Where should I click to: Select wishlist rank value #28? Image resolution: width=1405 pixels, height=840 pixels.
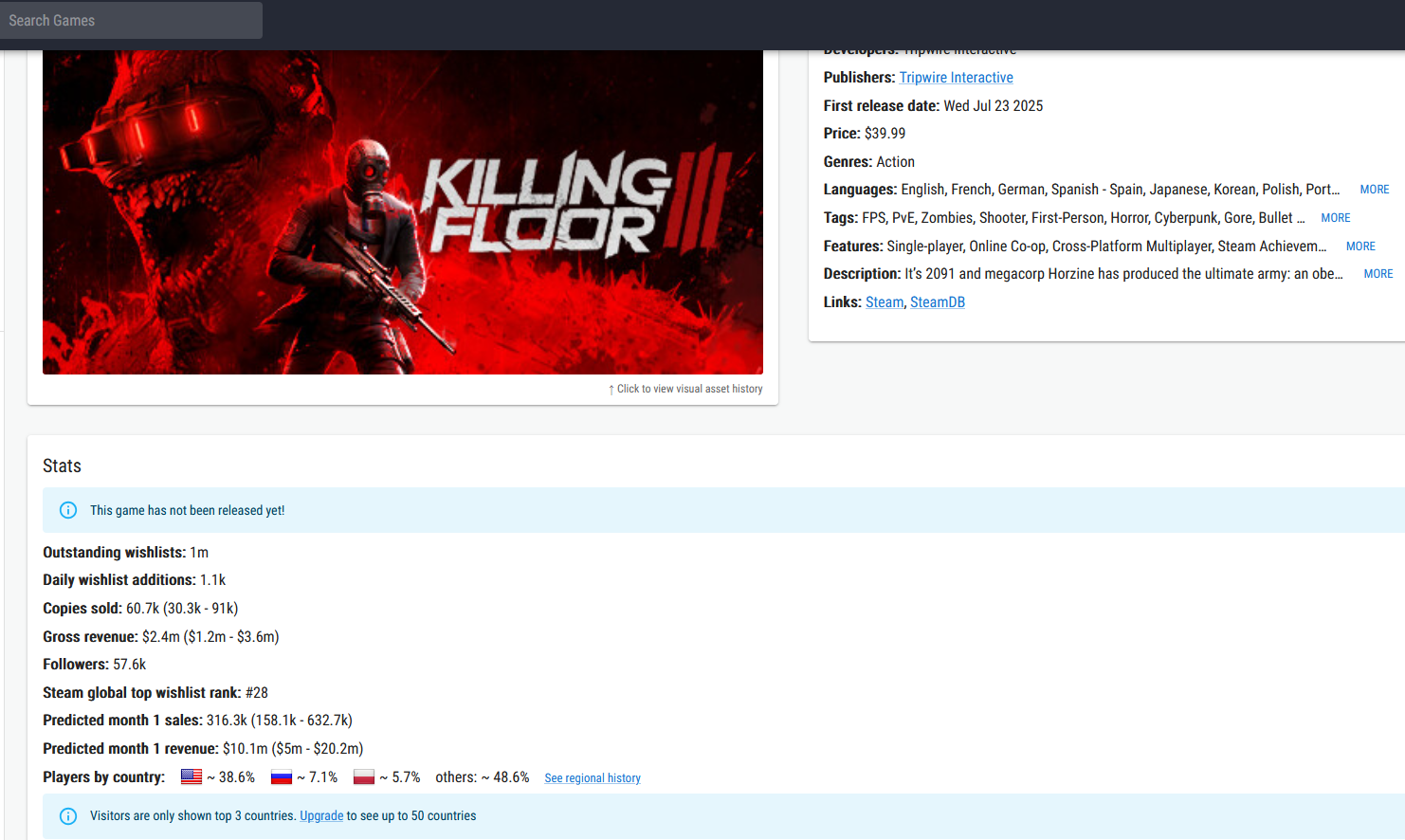[x=257, y=693]
